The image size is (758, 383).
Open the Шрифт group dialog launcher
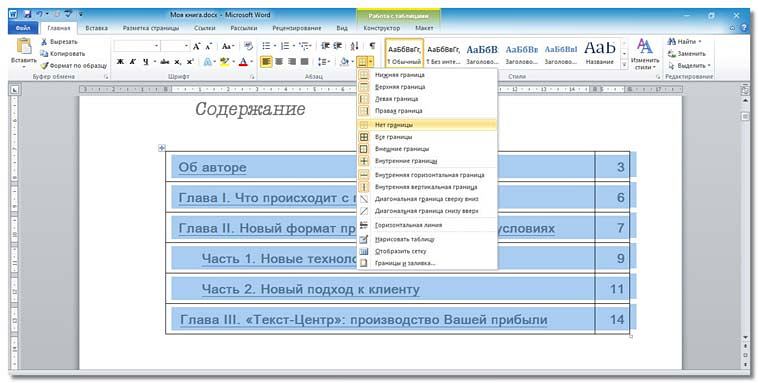(x=252, y=77)
